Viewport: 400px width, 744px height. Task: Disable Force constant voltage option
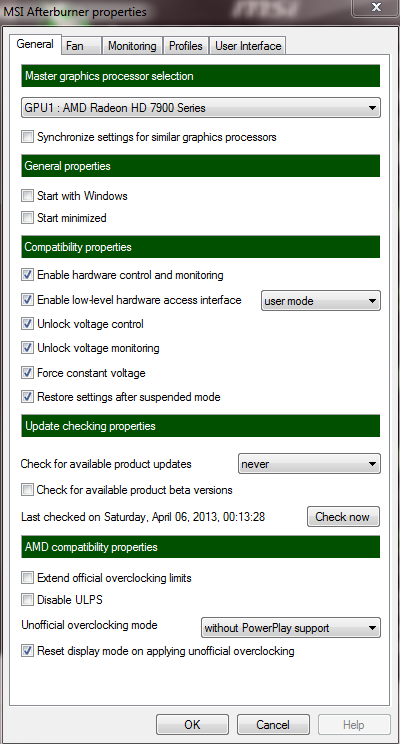click(x=28, y=373)
